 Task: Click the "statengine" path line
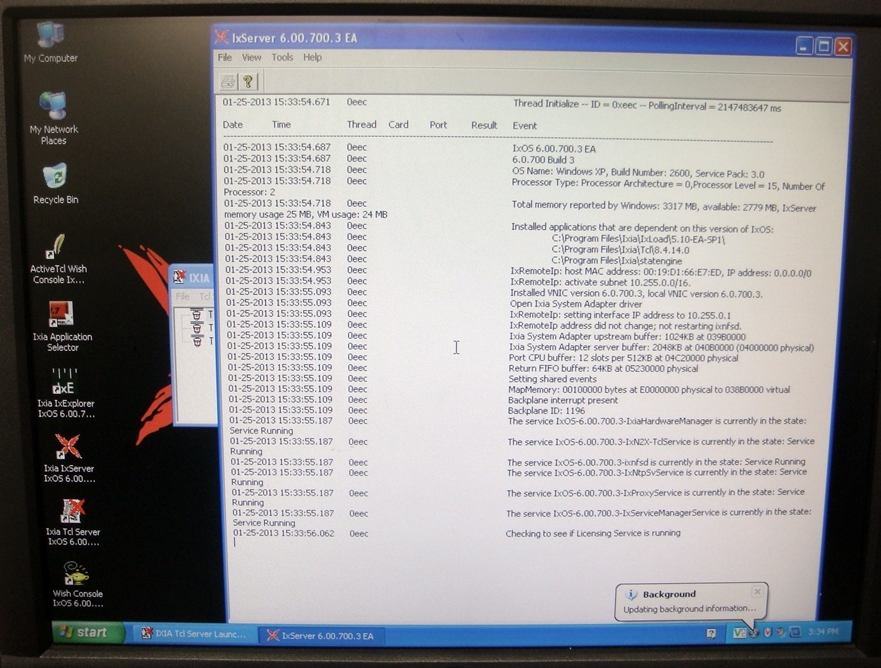(616, 261)
